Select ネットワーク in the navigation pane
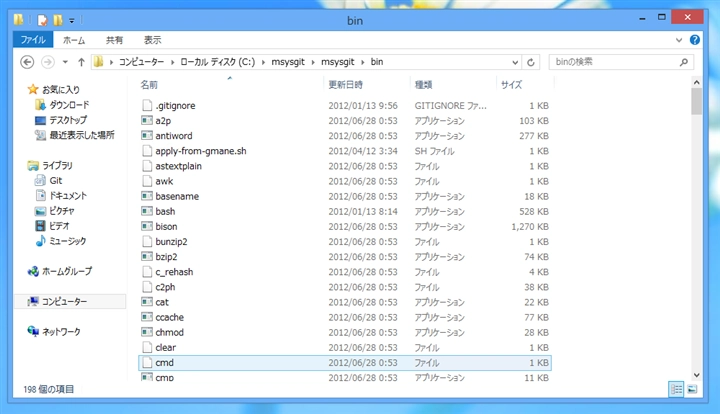Image resolution: width=720 pixels, height=414 pixels. coord(61,332)
